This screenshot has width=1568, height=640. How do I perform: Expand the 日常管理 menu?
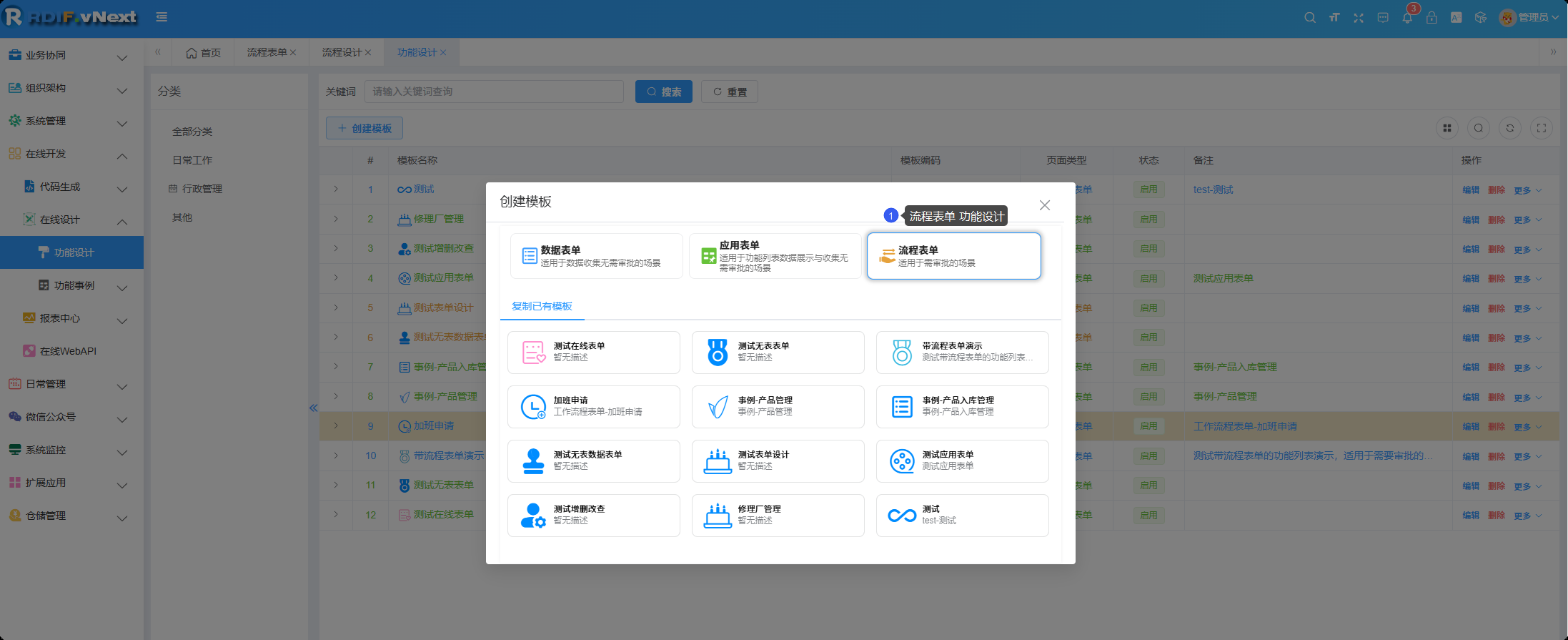tap(71, 384)
